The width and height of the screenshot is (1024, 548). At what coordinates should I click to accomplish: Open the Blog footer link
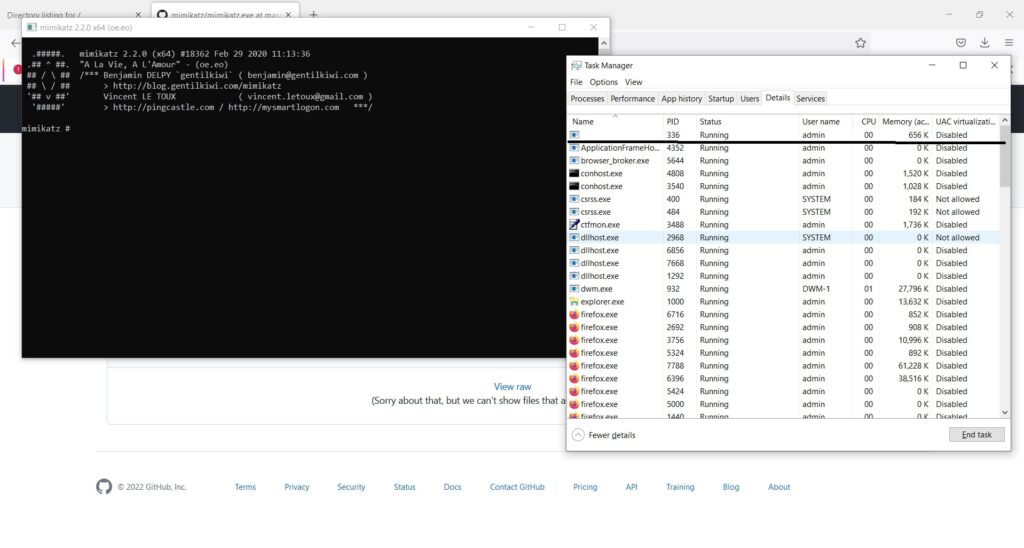pos(731,487)
